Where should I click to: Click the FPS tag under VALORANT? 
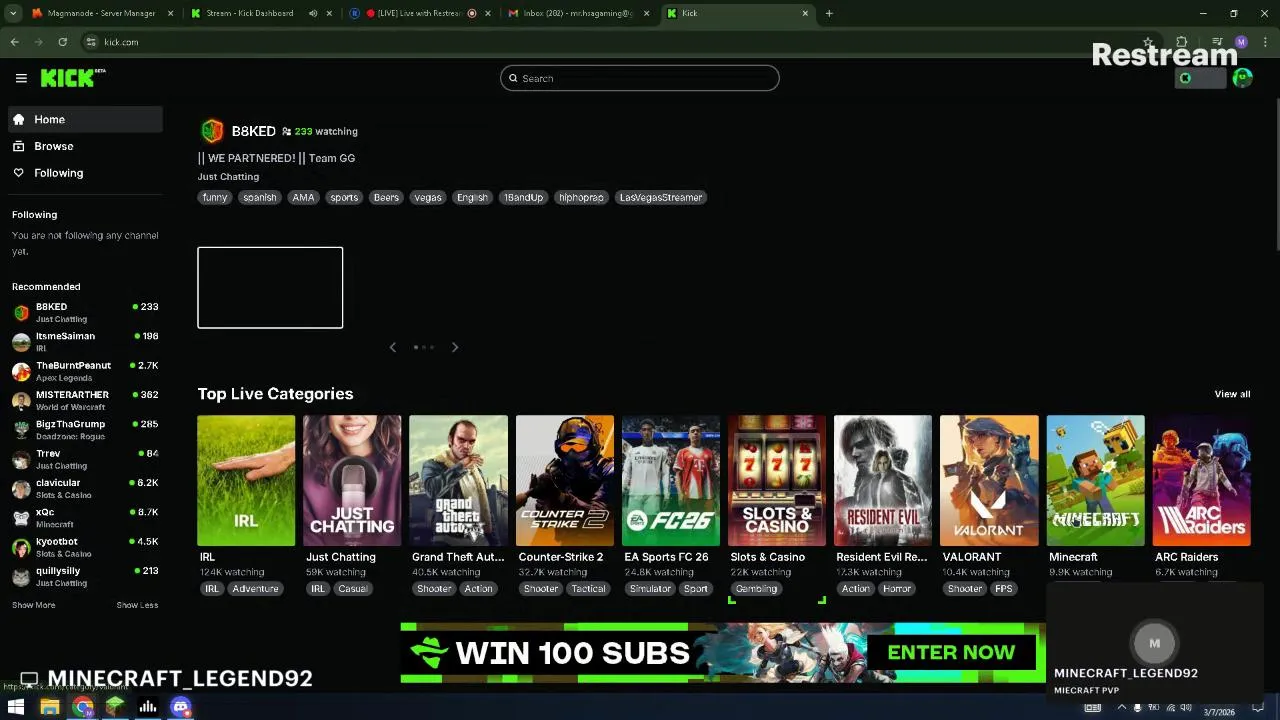1004,589
